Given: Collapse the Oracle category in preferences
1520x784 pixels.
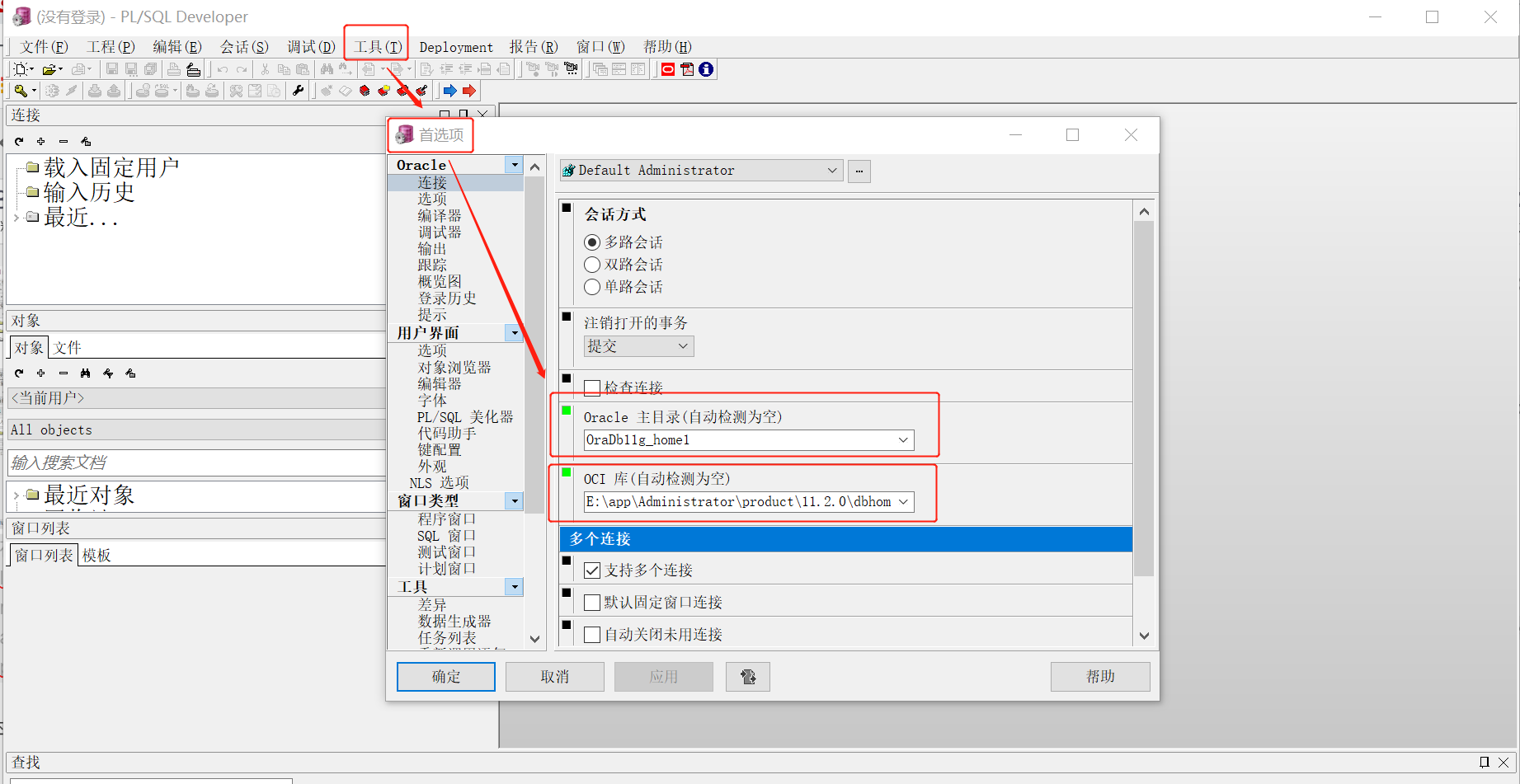Looking at the screenshot, I should 515,165.
